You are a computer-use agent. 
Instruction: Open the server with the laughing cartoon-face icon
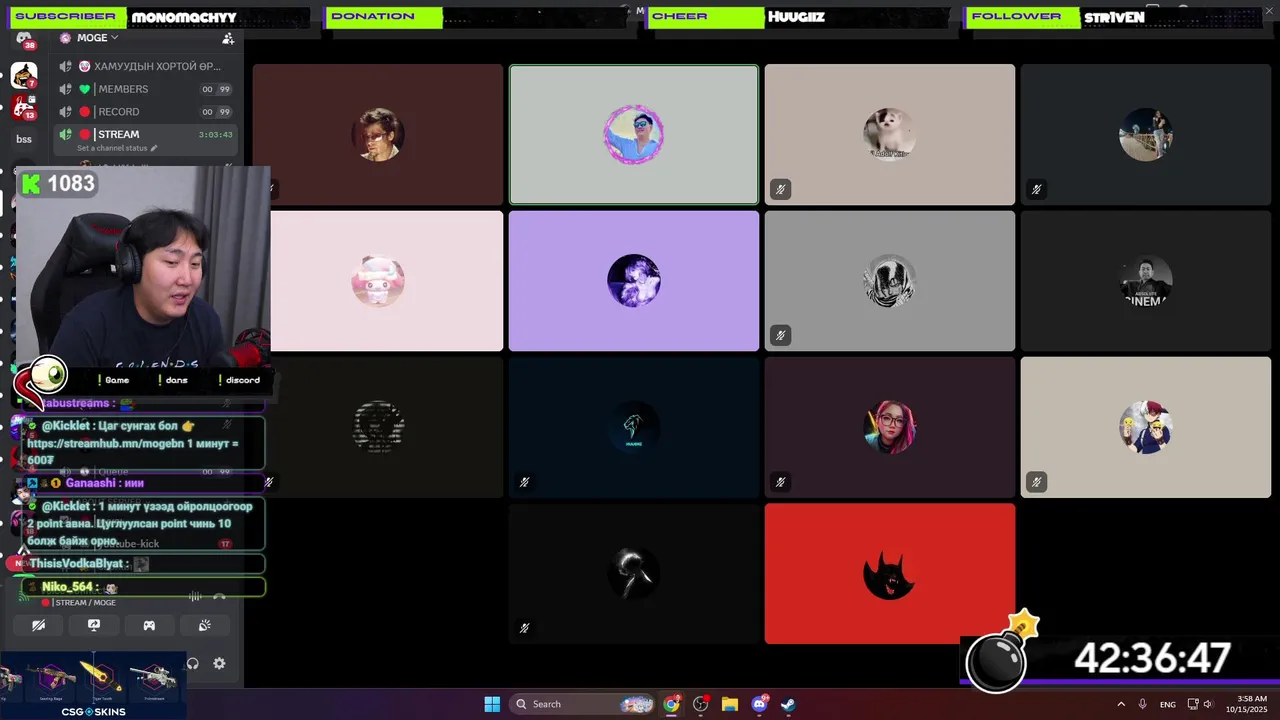(24, 75)
